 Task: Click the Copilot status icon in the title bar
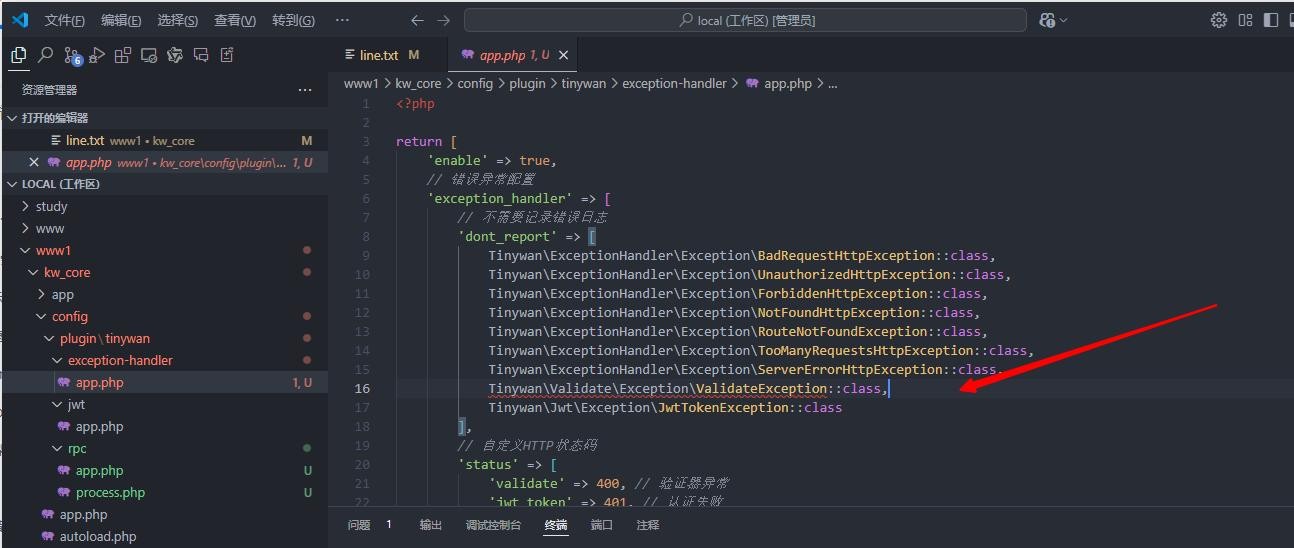[1047, 20]
